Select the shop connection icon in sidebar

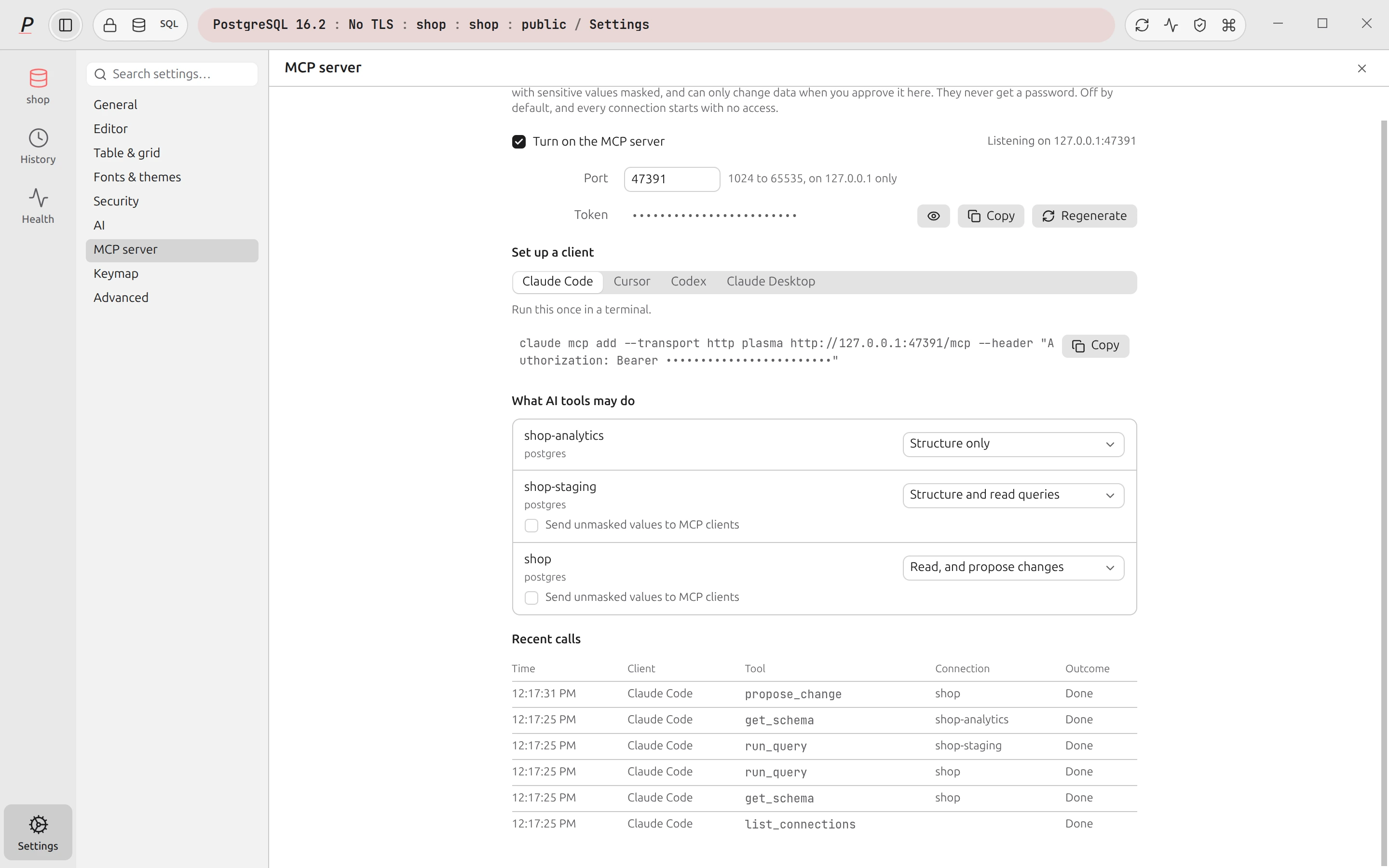tap(38, 86)
